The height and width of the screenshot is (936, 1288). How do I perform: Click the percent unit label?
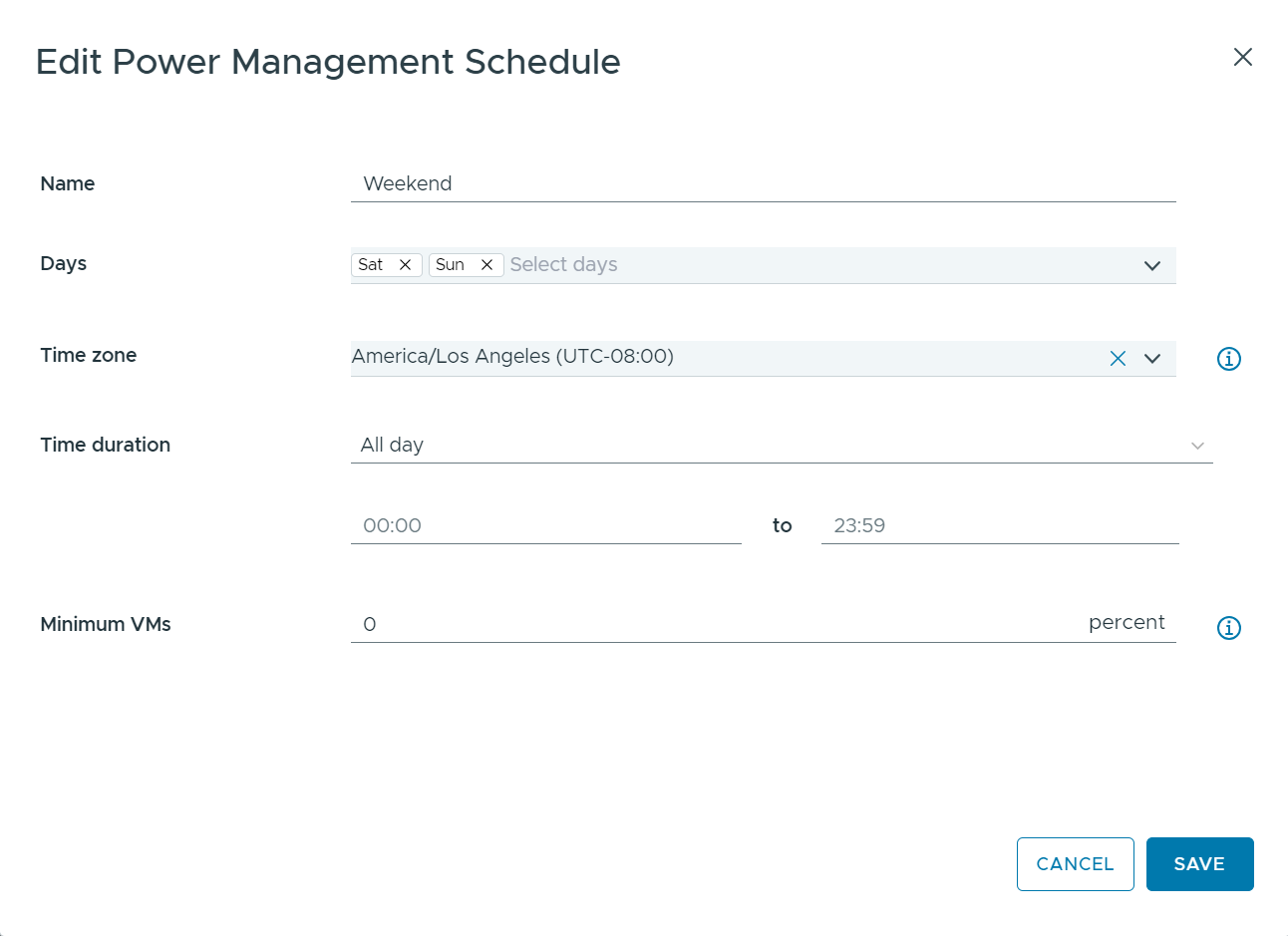(1127, 623)
